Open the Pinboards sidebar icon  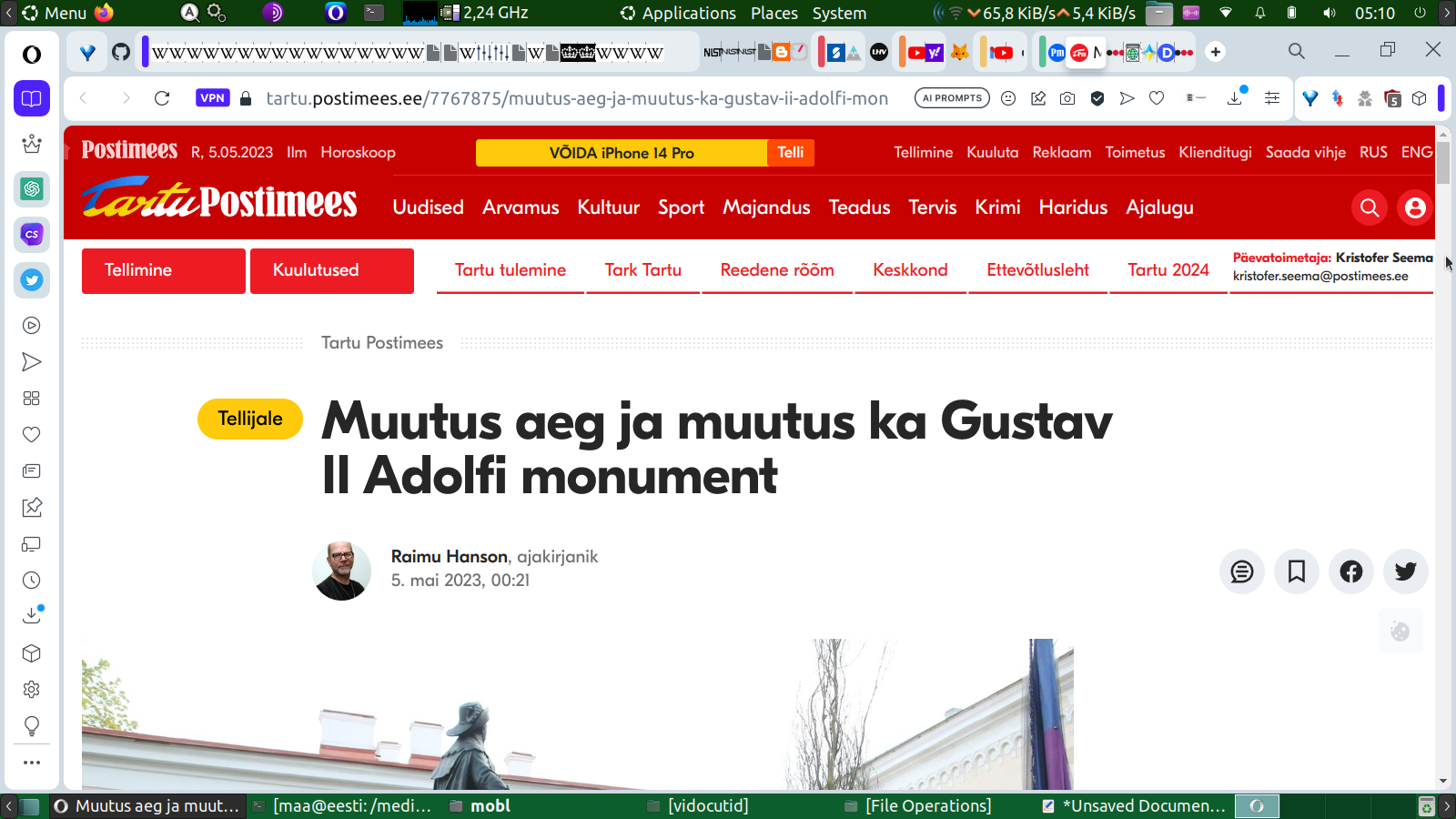[32, 508]
